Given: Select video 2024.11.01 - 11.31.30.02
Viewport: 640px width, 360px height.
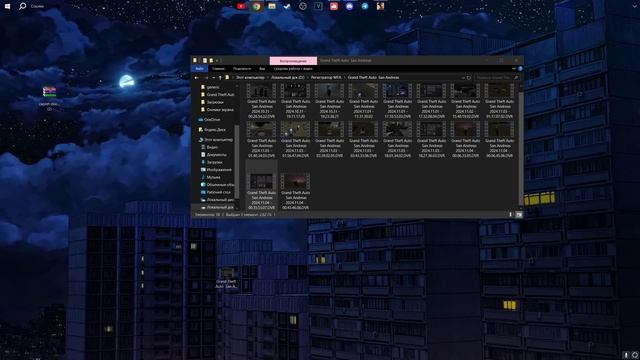Looking at the screenshot, I should [363, 101].
